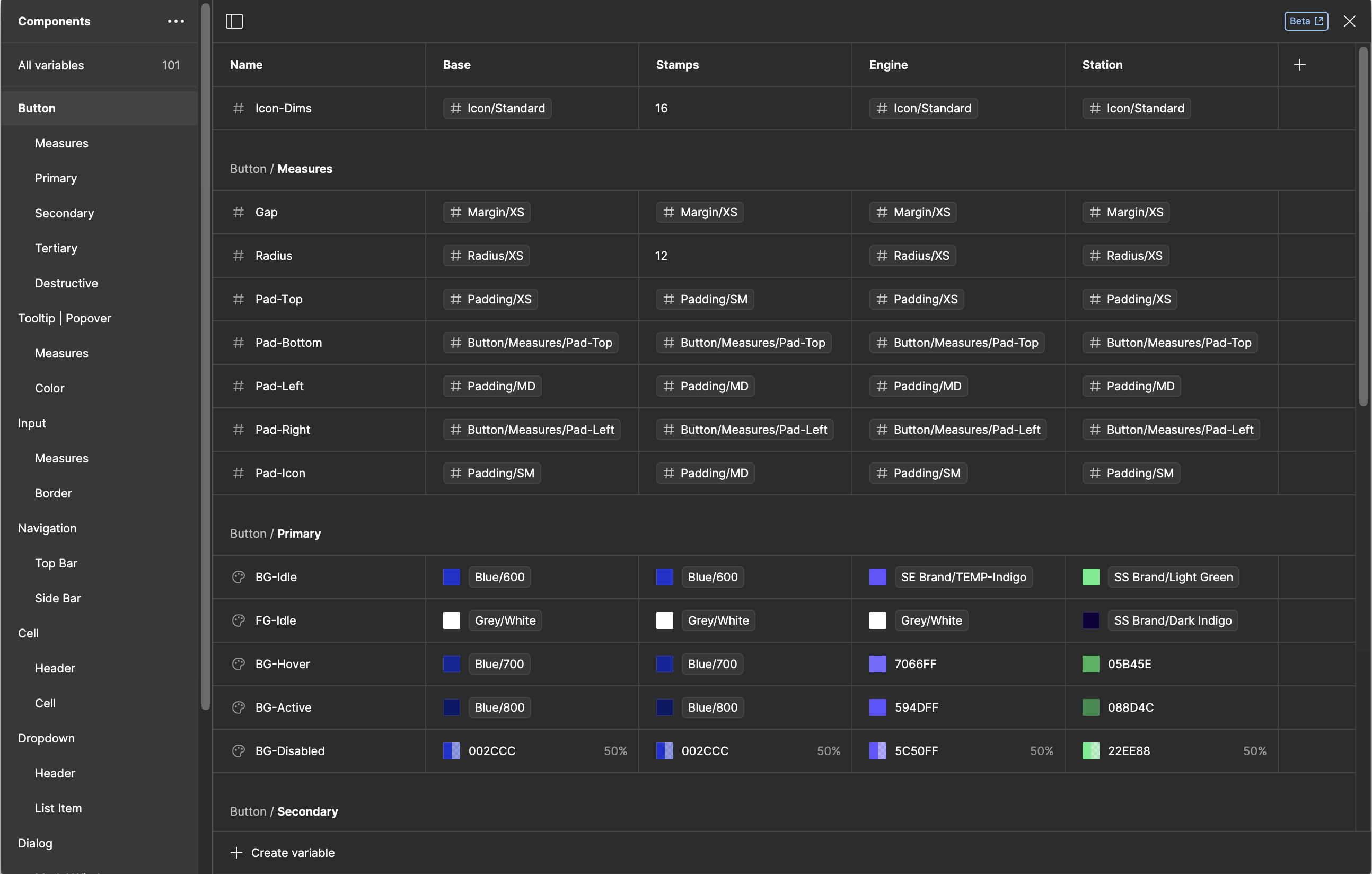Viewport: 1372px width, 874px height.
Task: Collapse the variables sidebar panel
Action: pos(234,21)
